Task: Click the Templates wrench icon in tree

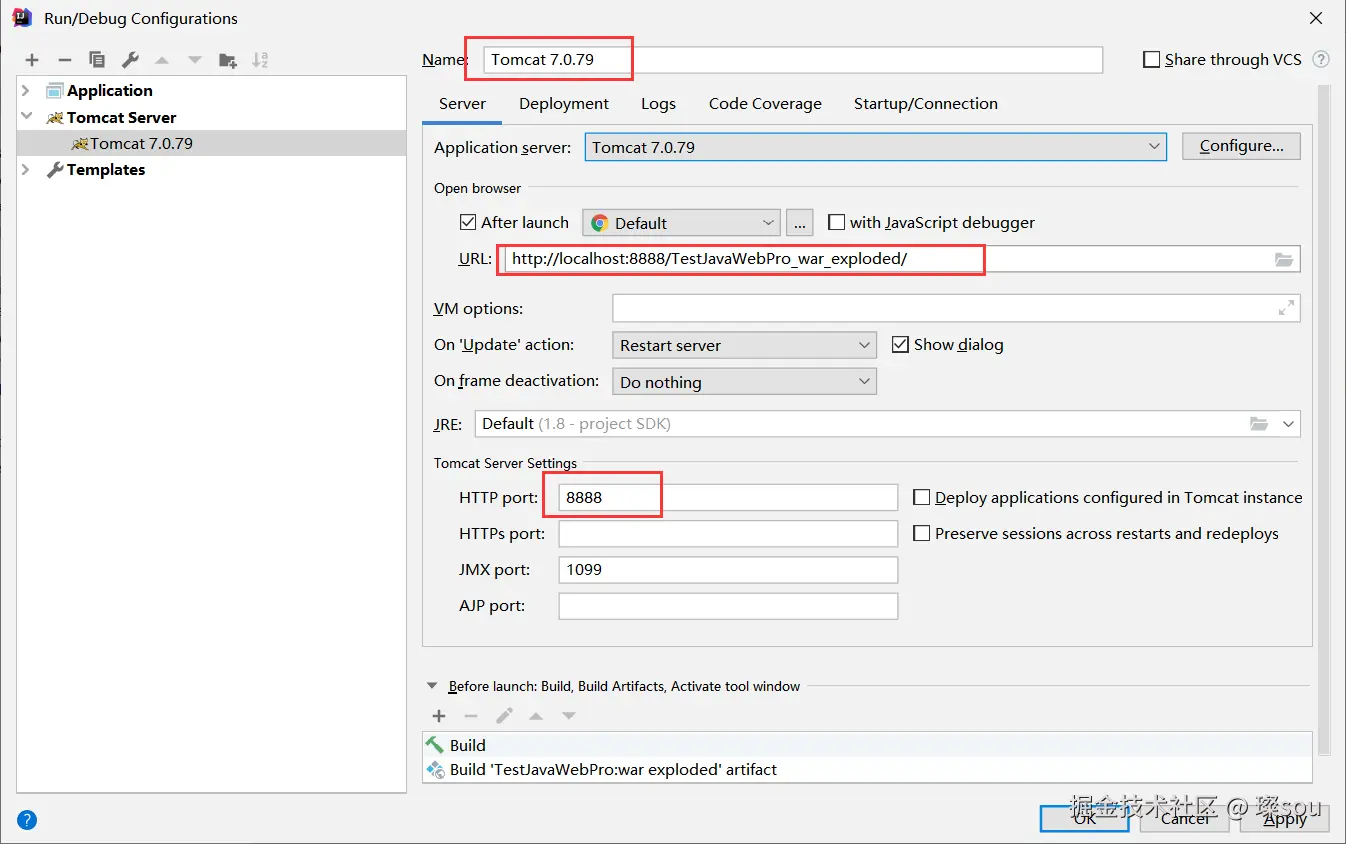Action: point(55,170)
